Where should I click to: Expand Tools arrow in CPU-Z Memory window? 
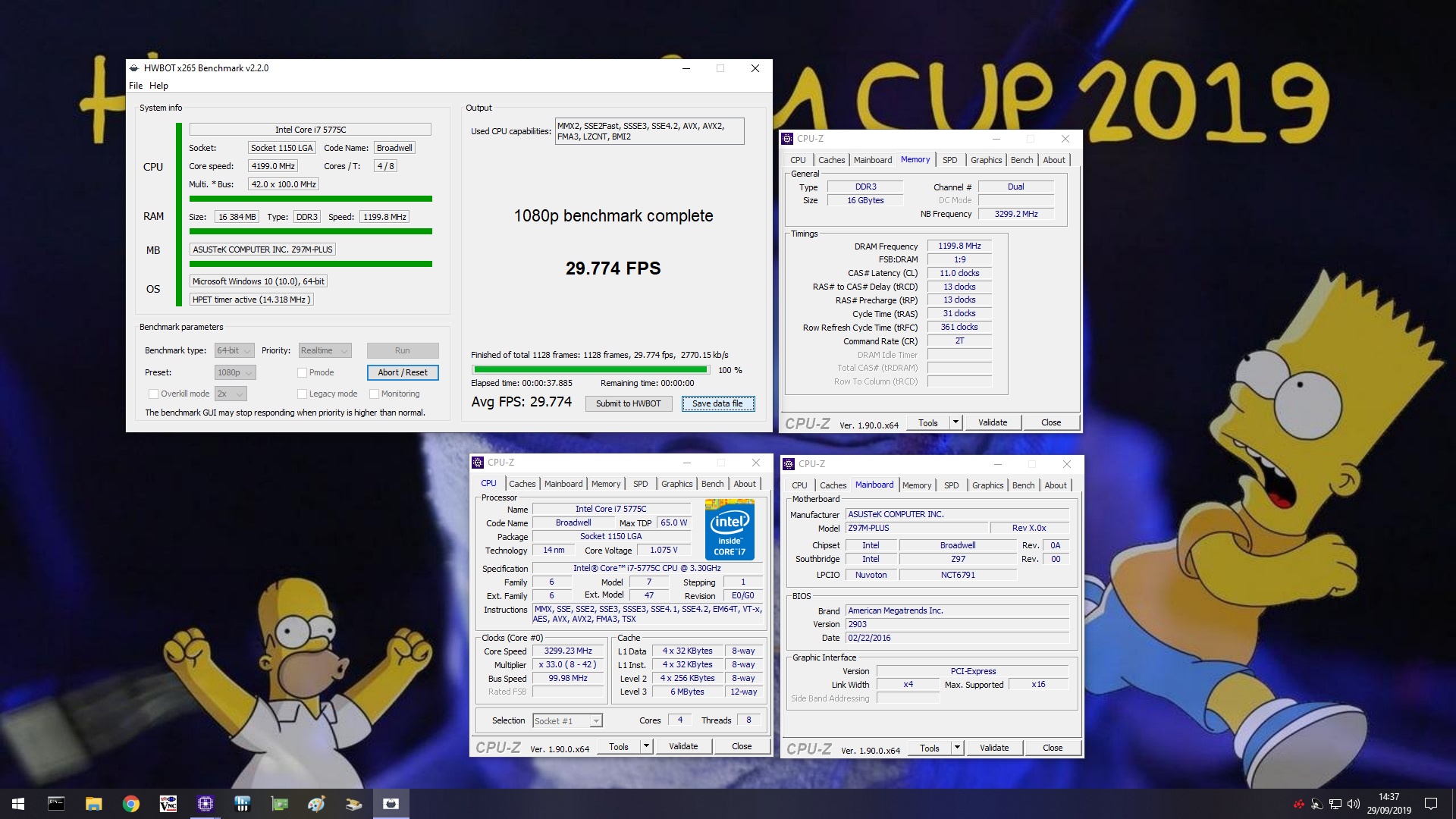955,422
